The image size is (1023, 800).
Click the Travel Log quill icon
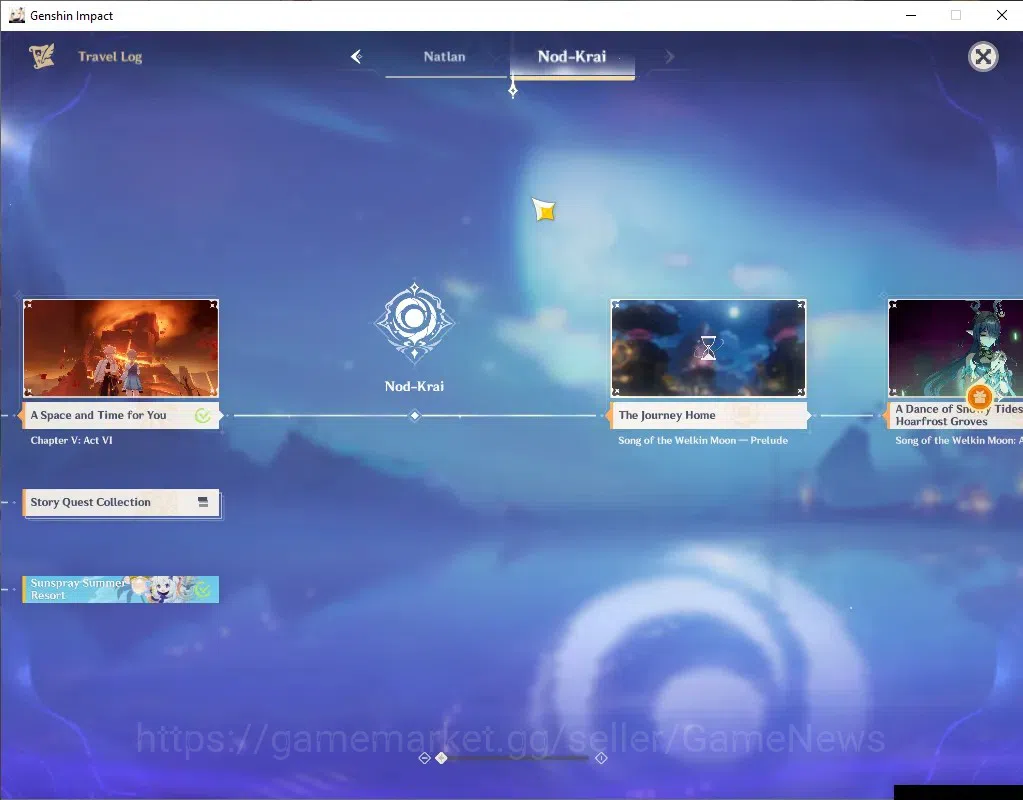[x=42, y=57]
